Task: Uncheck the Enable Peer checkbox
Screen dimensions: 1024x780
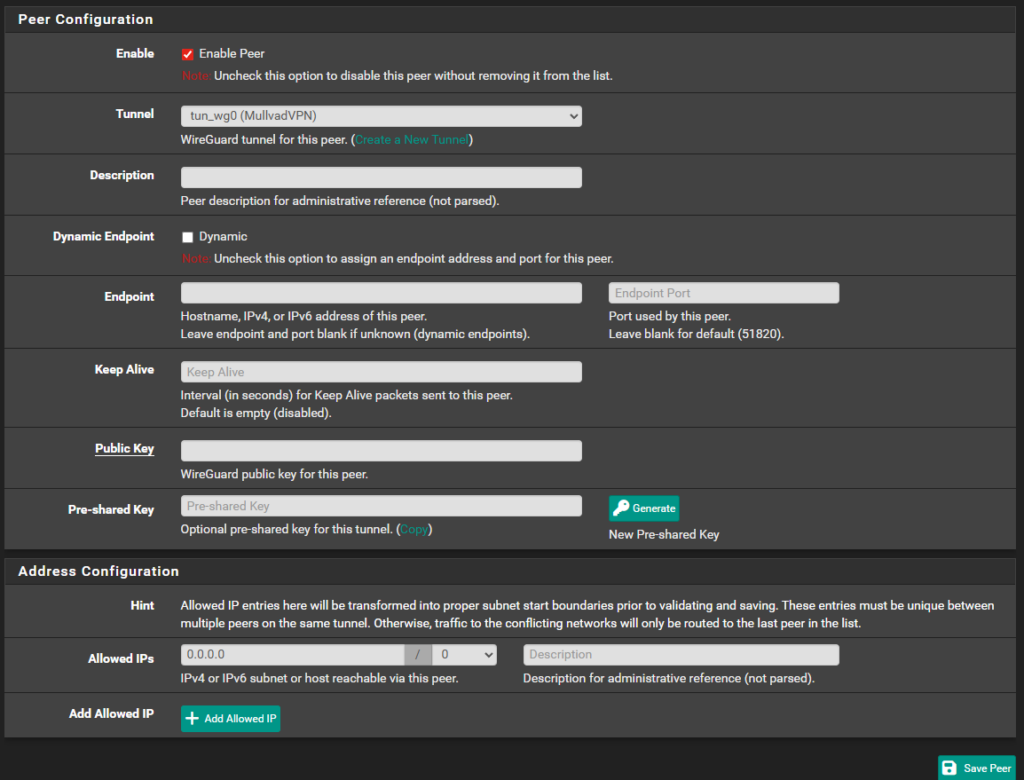Action: (187, 54)
